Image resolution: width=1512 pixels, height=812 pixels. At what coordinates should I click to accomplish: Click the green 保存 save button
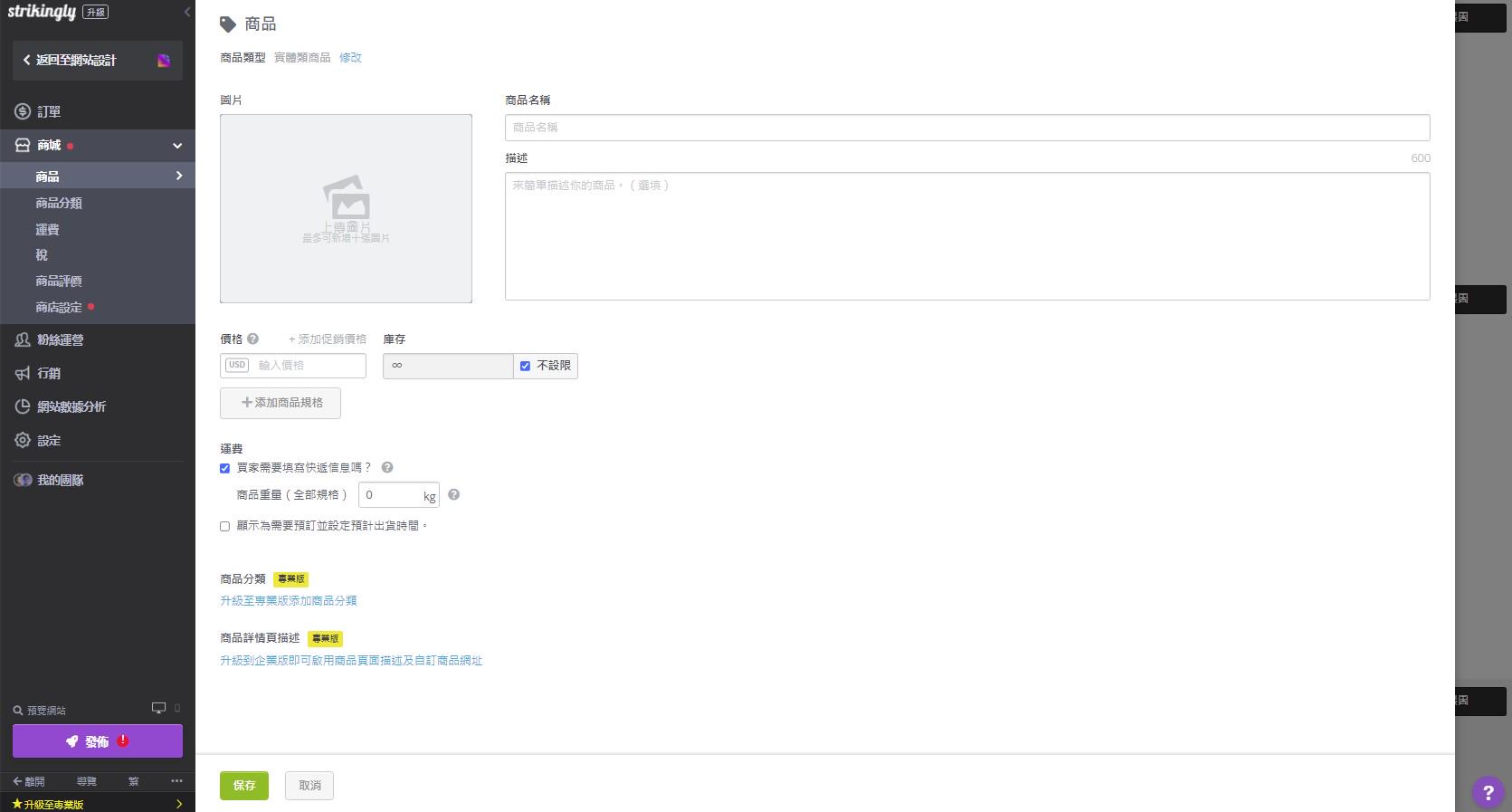click(x=244, y=785)
